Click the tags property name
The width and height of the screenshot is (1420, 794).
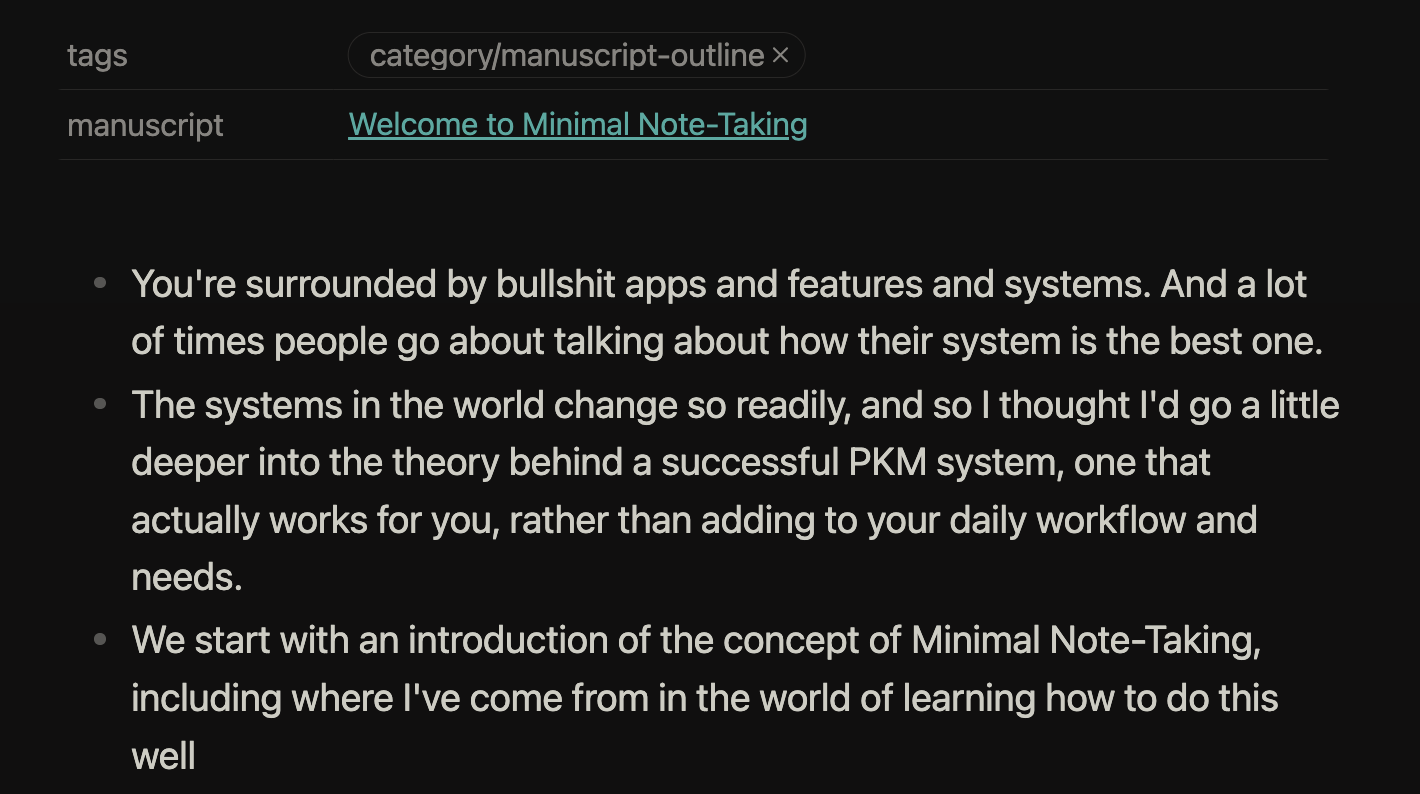coord(97,56)
